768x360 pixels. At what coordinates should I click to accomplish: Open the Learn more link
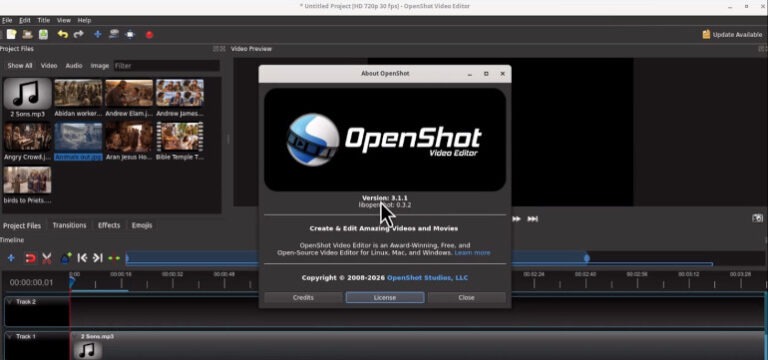(x=472, y=253)
